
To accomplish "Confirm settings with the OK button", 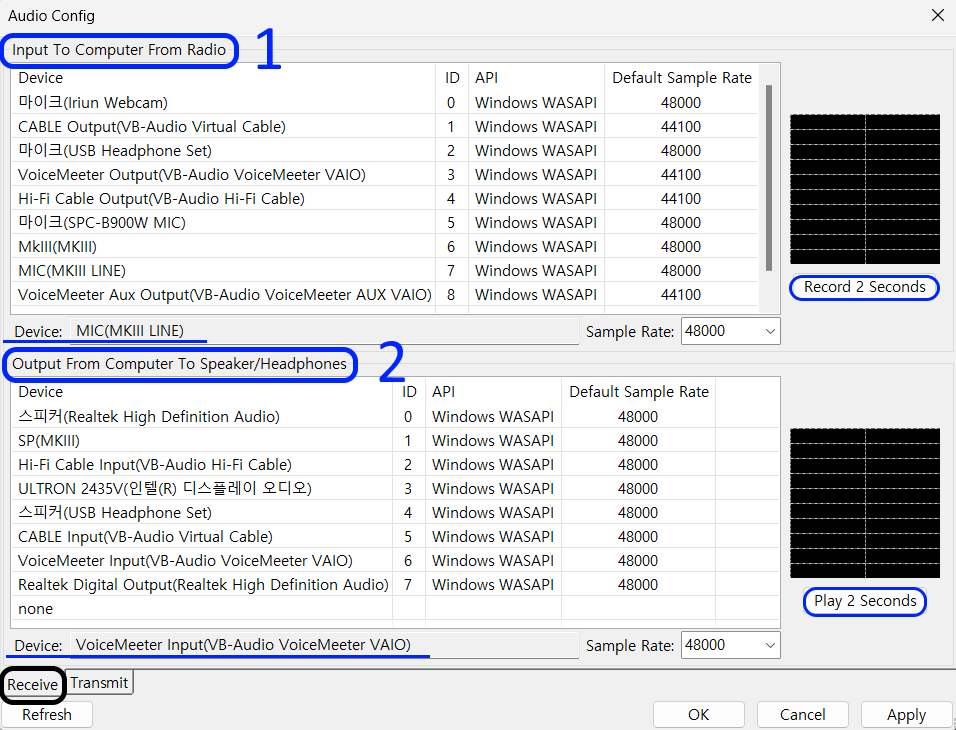I will click(698, 715).
